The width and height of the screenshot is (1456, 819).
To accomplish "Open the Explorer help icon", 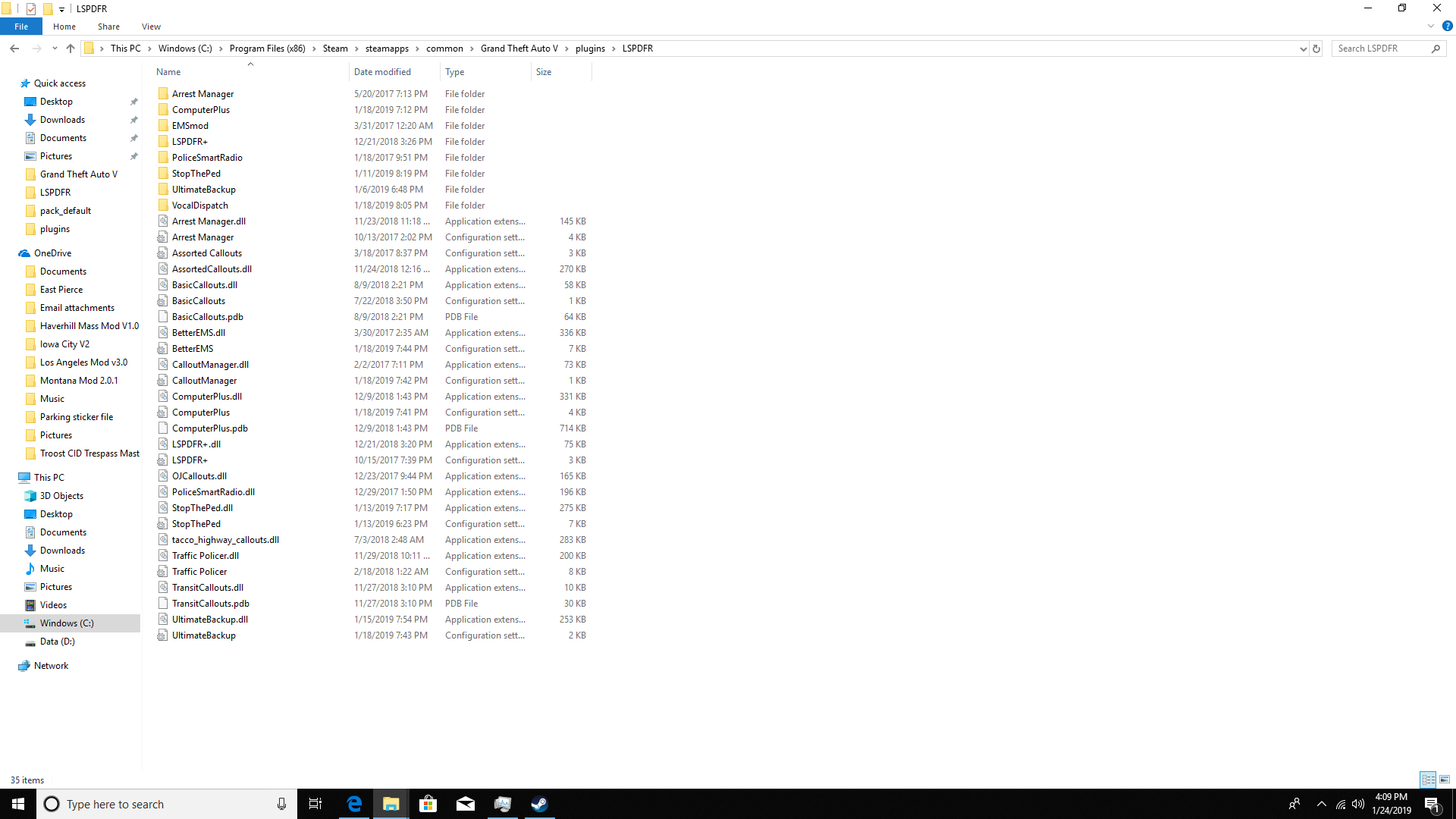I will 1447,26.
